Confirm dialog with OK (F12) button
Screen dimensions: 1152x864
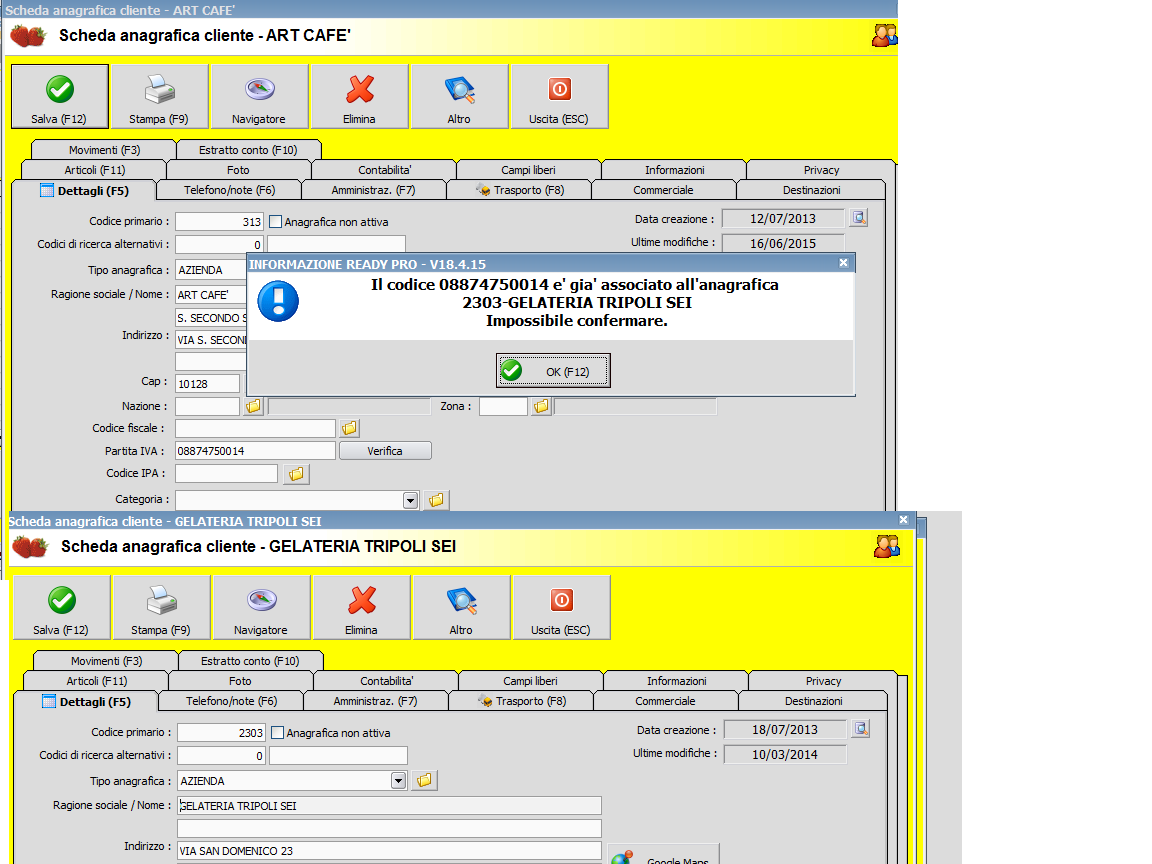click(x=553, y=371)
